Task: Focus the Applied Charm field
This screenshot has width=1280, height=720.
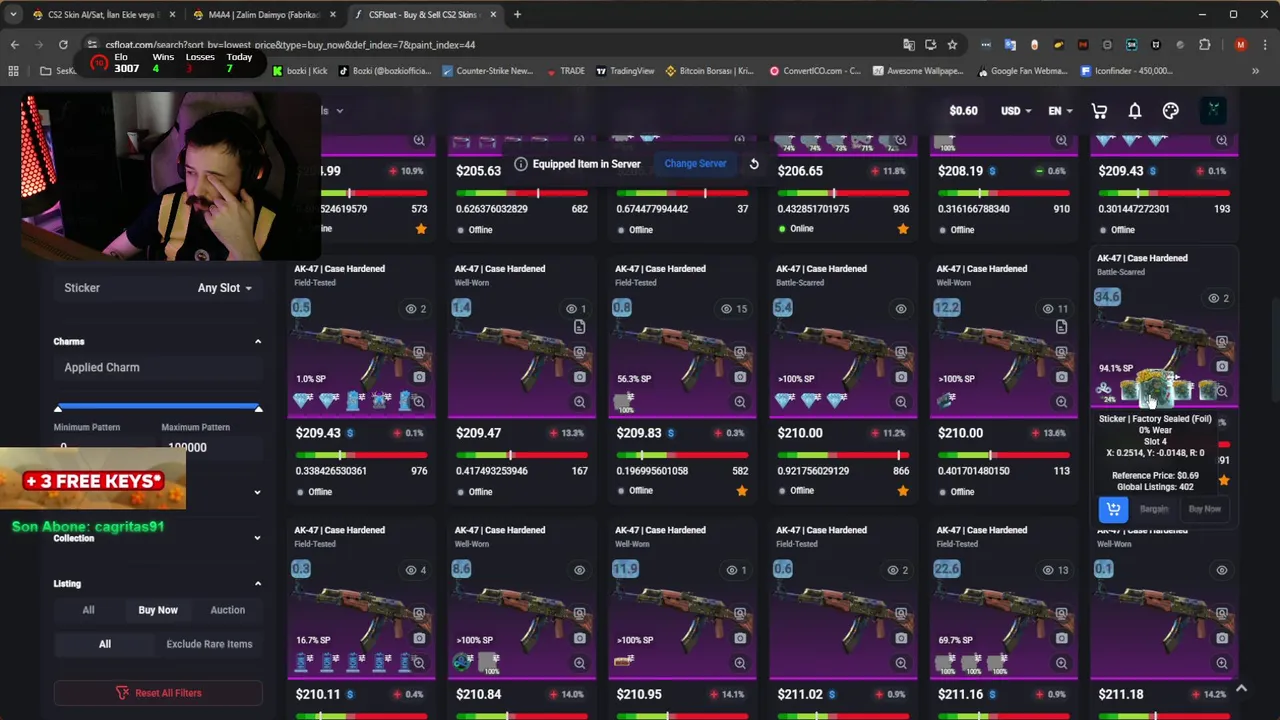Action: [x=158, y=367]
